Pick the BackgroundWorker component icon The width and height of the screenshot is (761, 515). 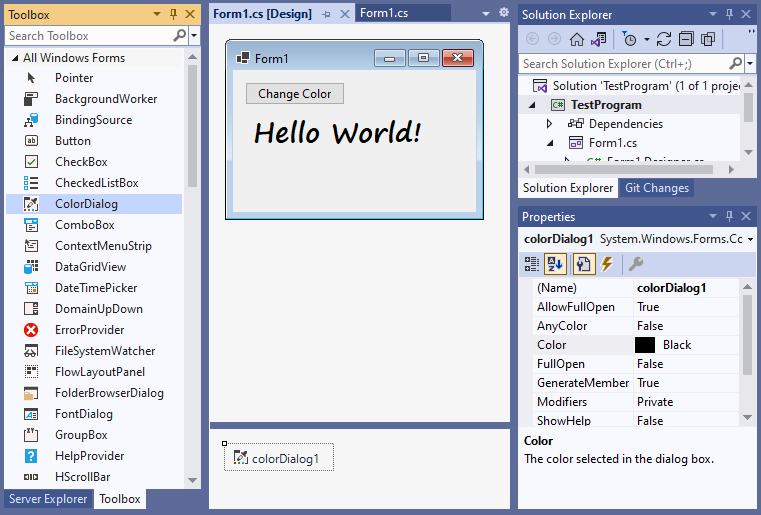(31, 99)
